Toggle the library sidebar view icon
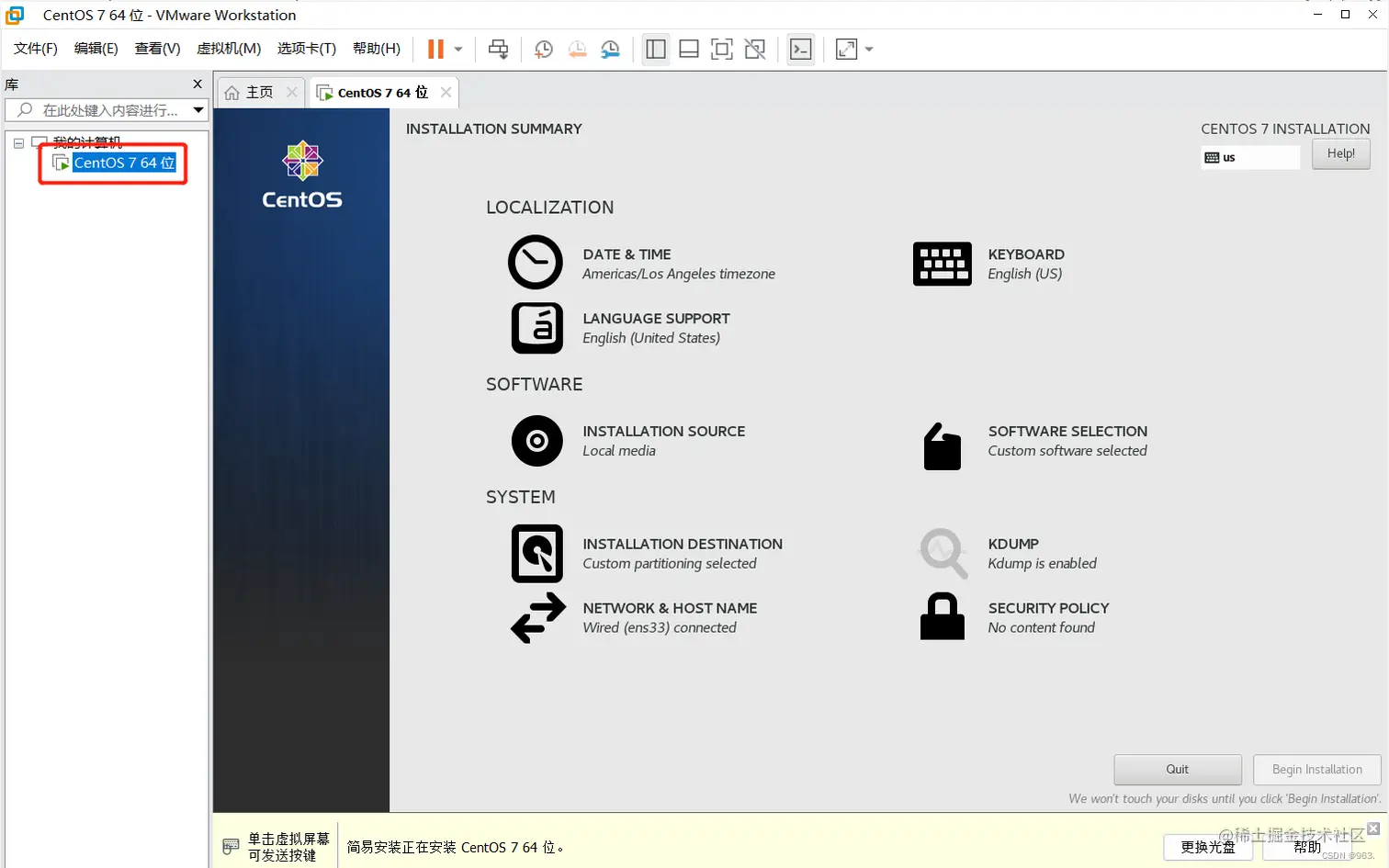Image resolution: width=1389 pixels, height=868 pixels. click(656, 50)
